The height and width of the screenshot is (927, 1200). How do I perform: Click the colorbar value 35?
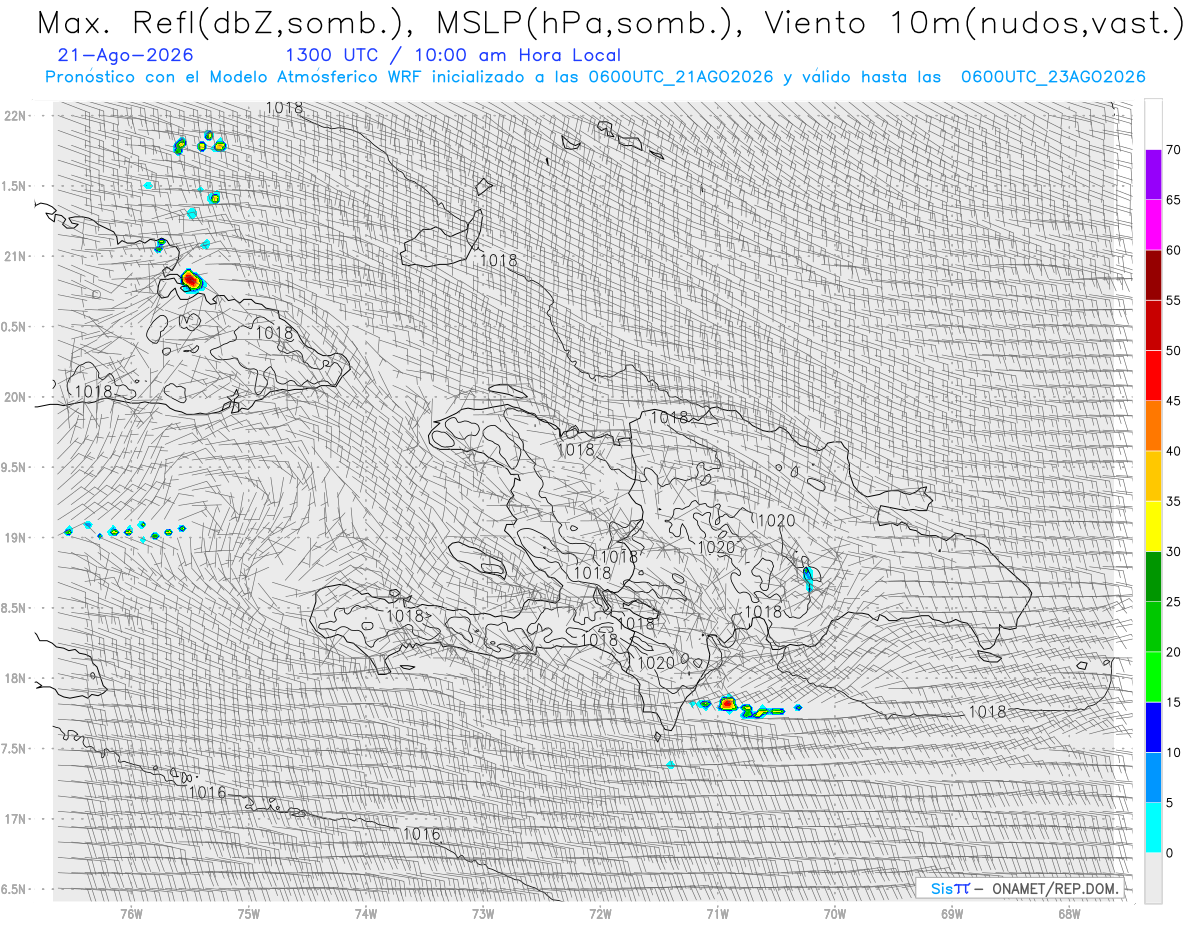pyautogui.click(x=1173, y=501)
